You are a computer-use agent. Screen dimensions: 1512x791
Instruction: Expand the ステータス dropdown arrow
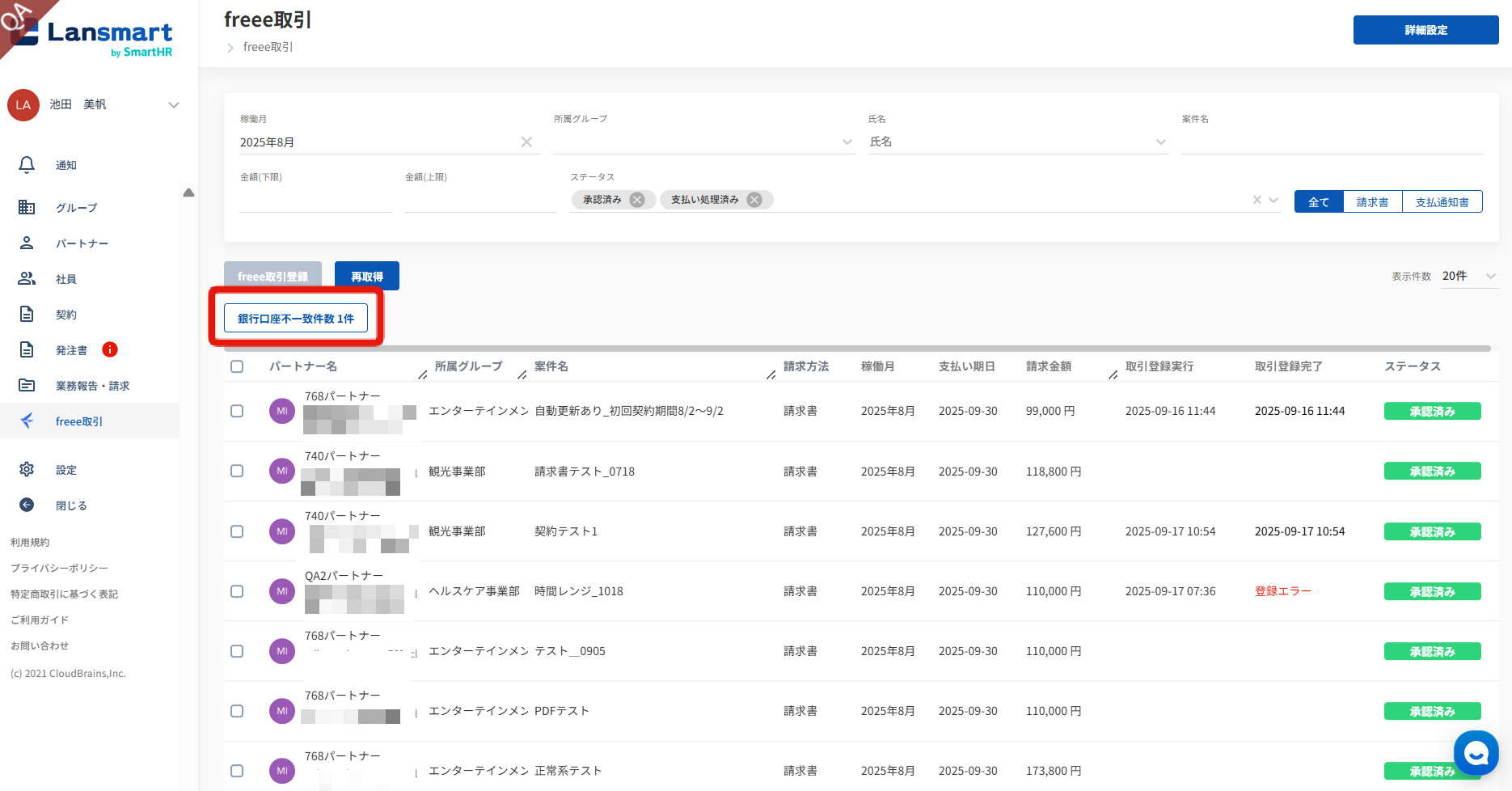(1273, 200)
